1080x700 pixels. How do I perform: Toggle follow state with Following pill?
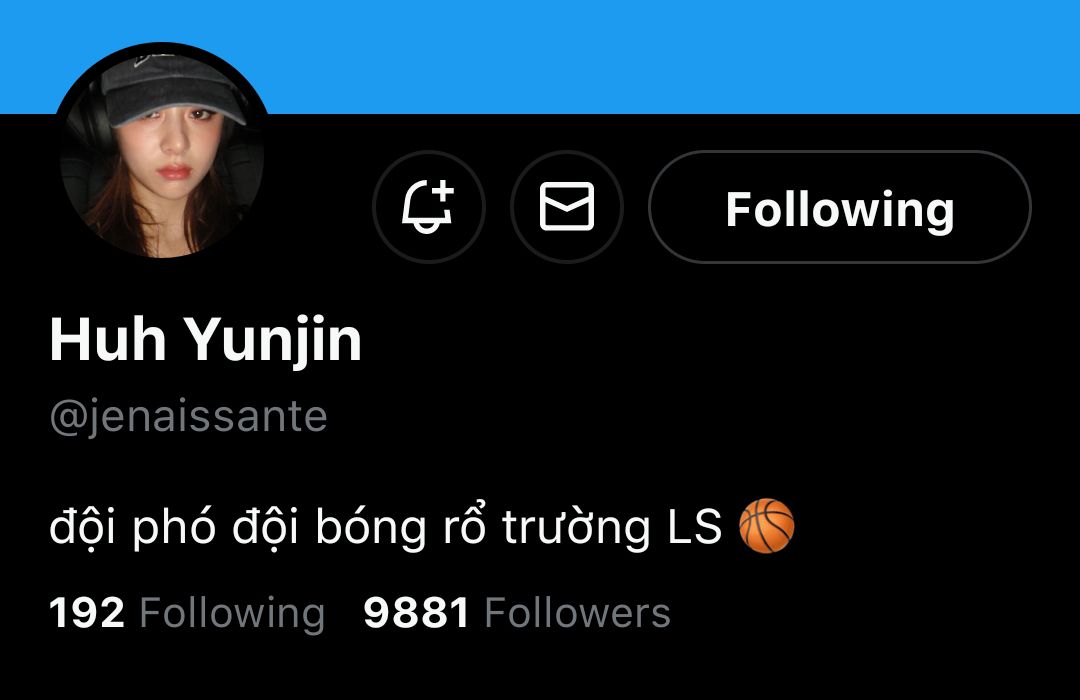click(x=840, y=207)
